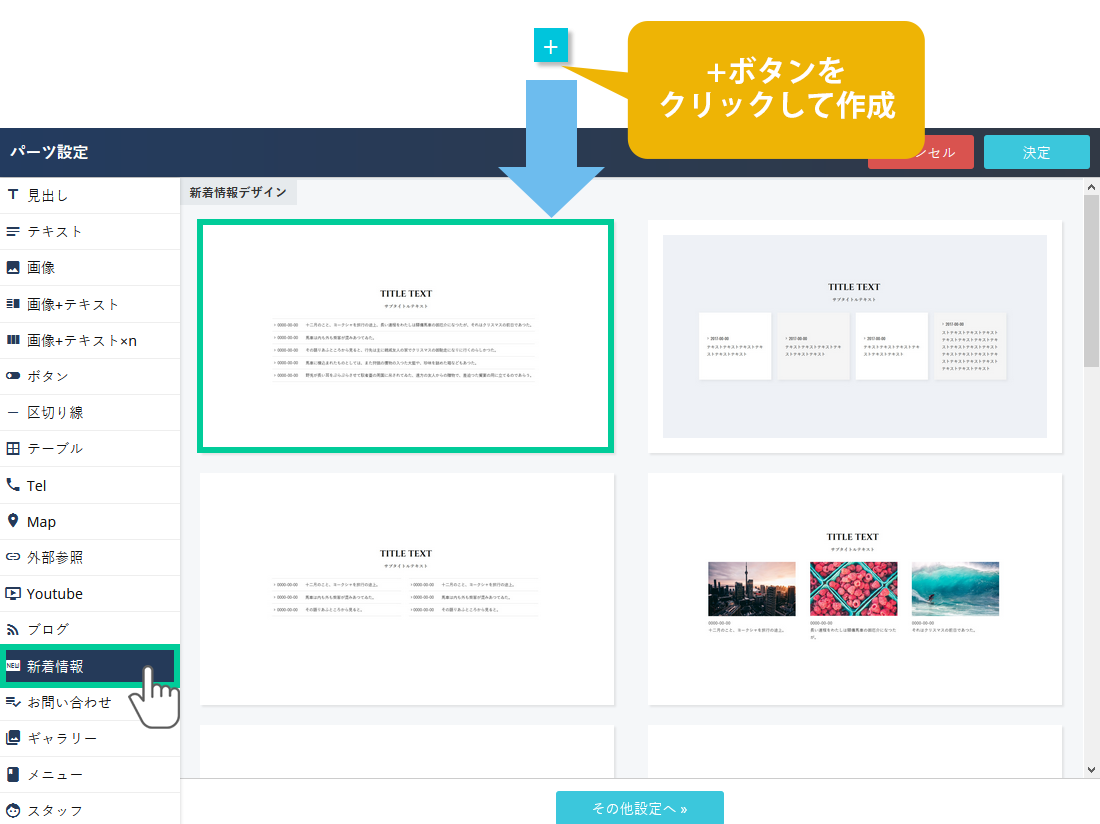This screenshot has width=1100, height=824.
Task: Select the four-card gray news design thumbnail
Action: pos(854,337)
